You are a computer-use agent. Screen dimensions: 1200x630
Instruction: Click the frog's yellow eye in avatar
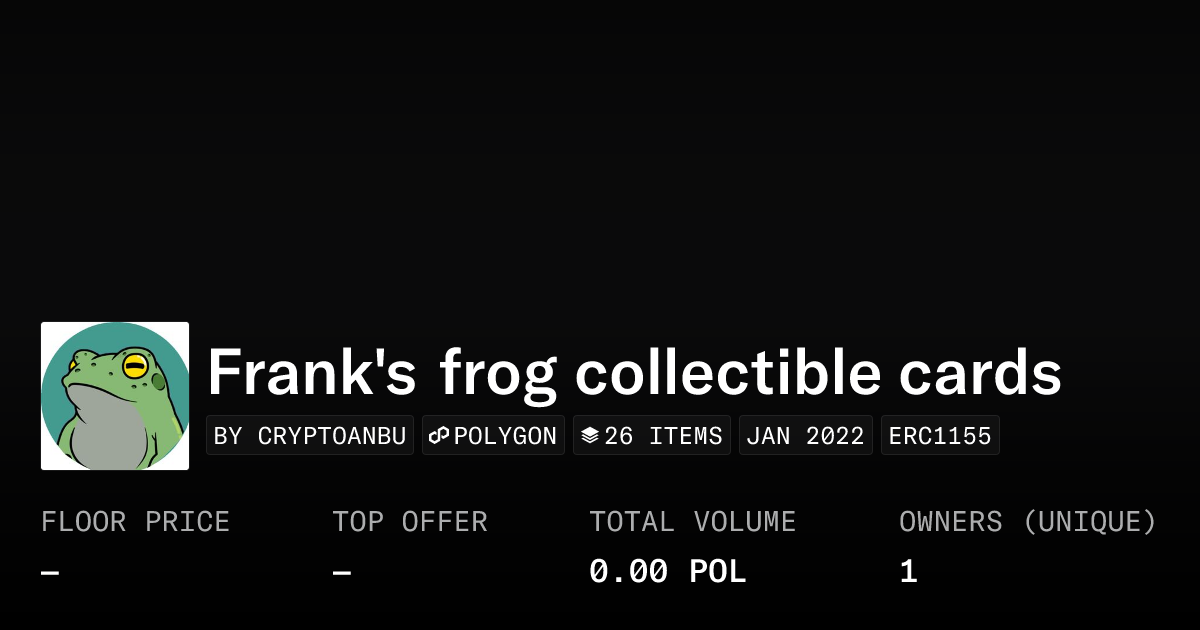click(x=135, y=366)
